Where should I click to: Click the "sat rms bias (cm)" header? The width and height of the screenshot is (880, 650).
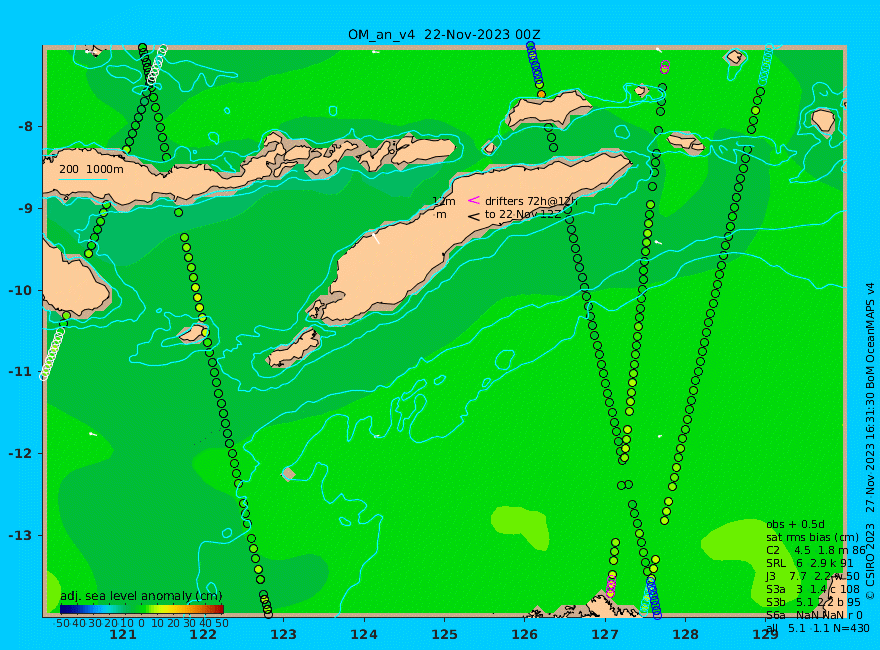pos(812,537)
